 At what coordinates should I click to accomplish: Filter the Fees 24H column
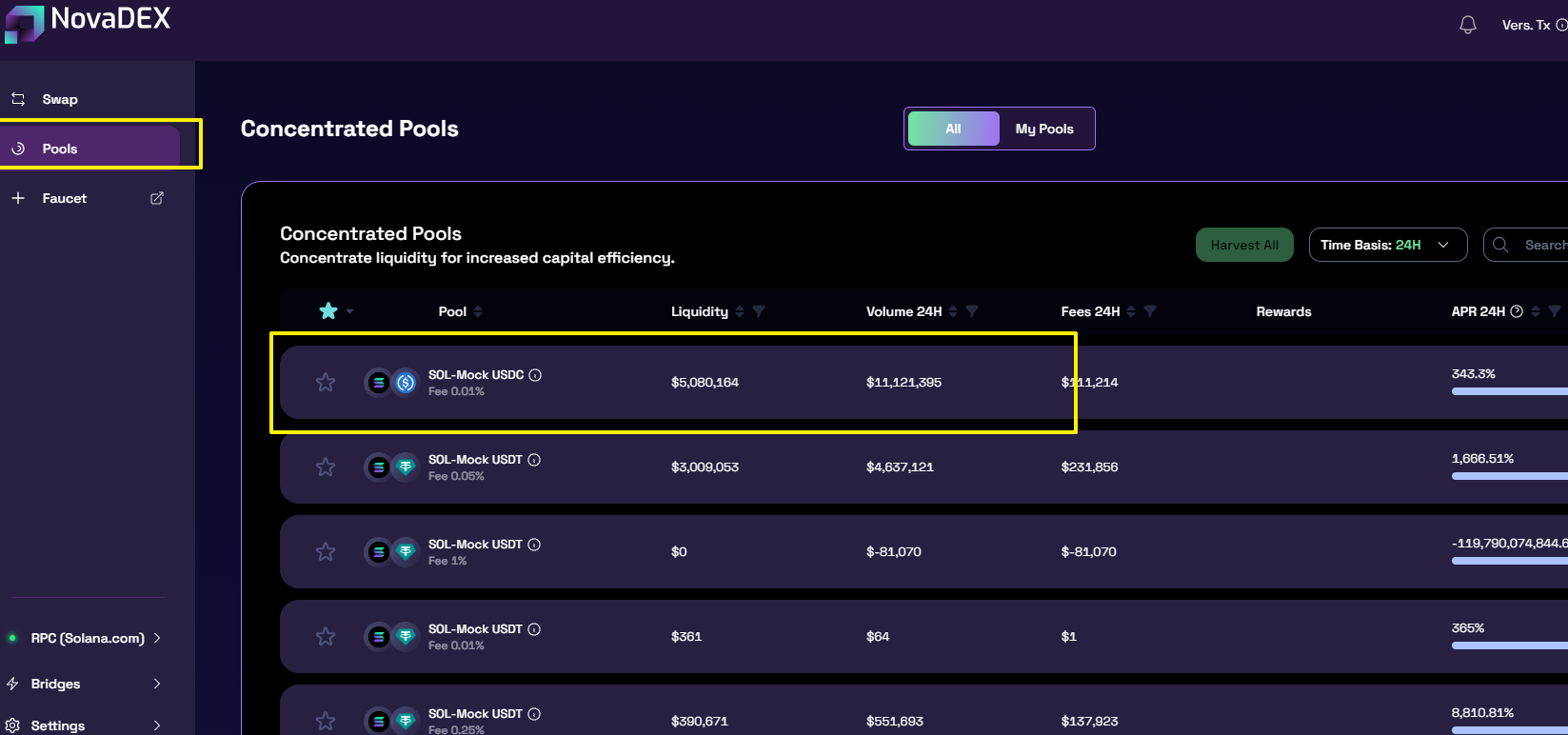(1150, 311)
